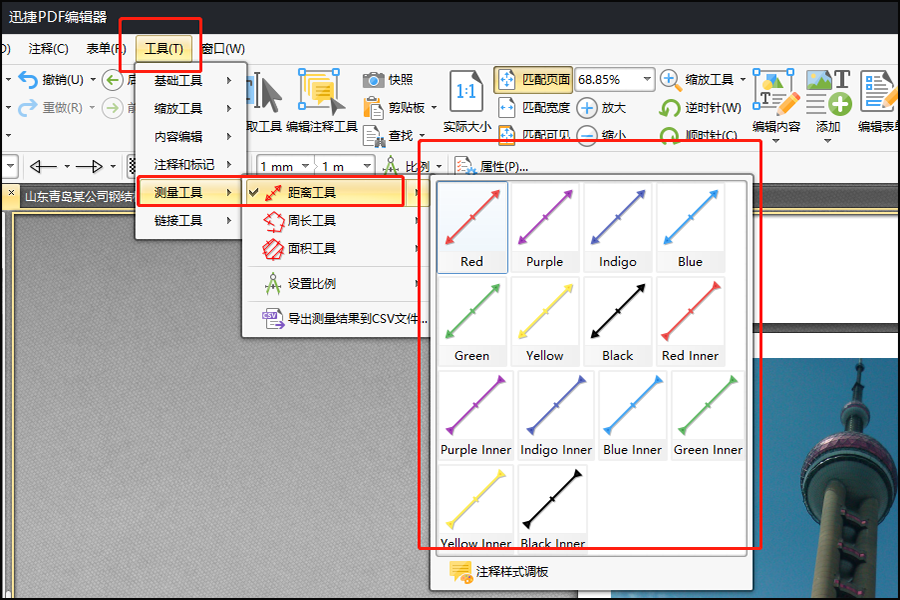Click the edit content tool icon

[776, 92]
